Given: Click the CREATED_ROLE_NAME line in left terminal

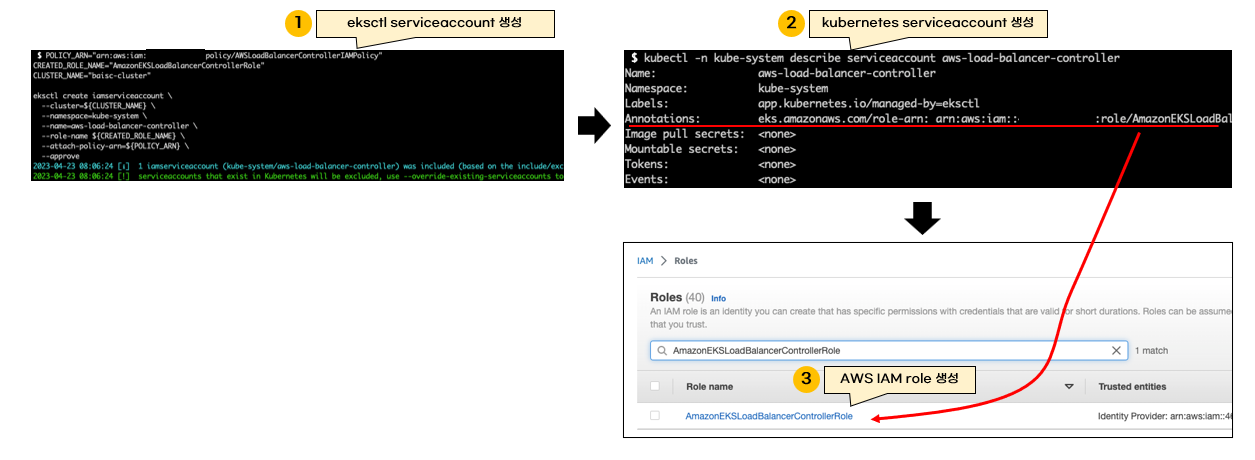Looking at the screenshot, I should [x=149, y=65].
